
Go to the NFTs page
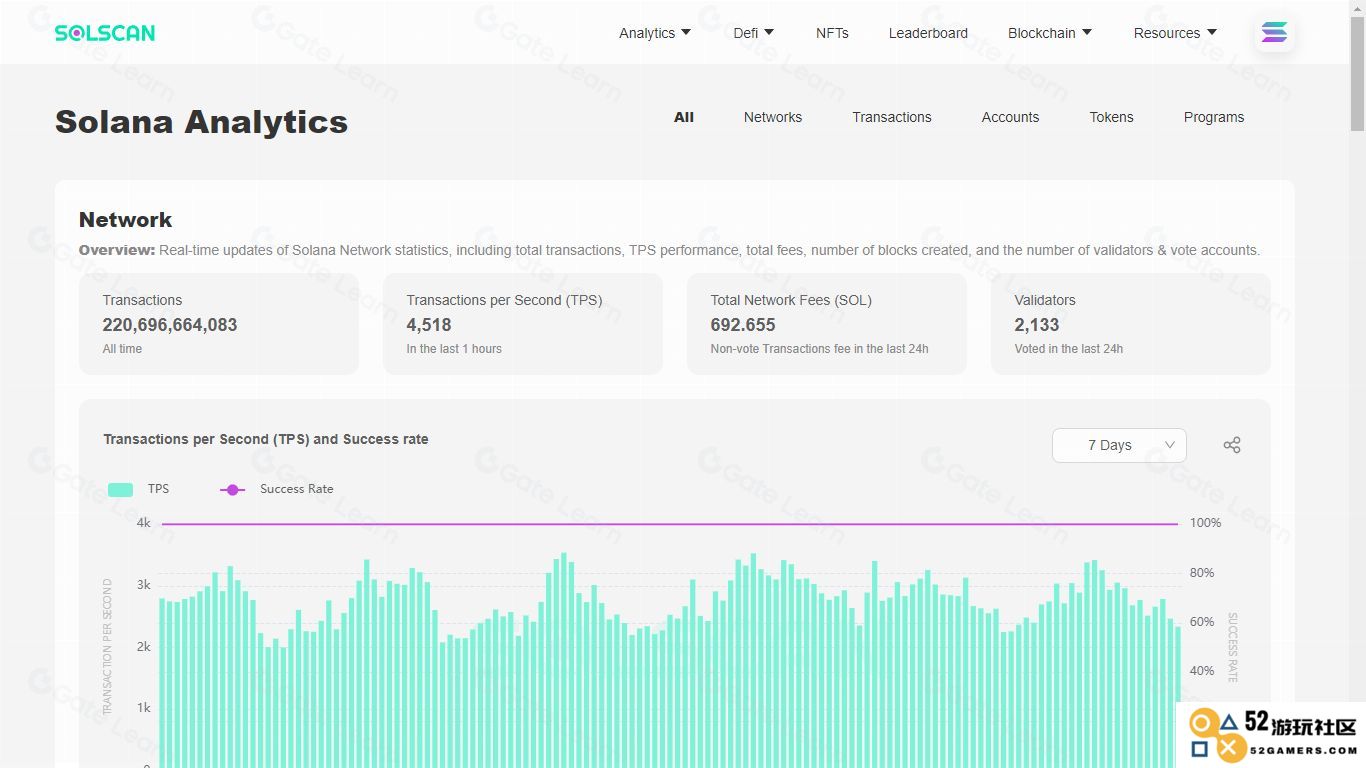[832, 33]
